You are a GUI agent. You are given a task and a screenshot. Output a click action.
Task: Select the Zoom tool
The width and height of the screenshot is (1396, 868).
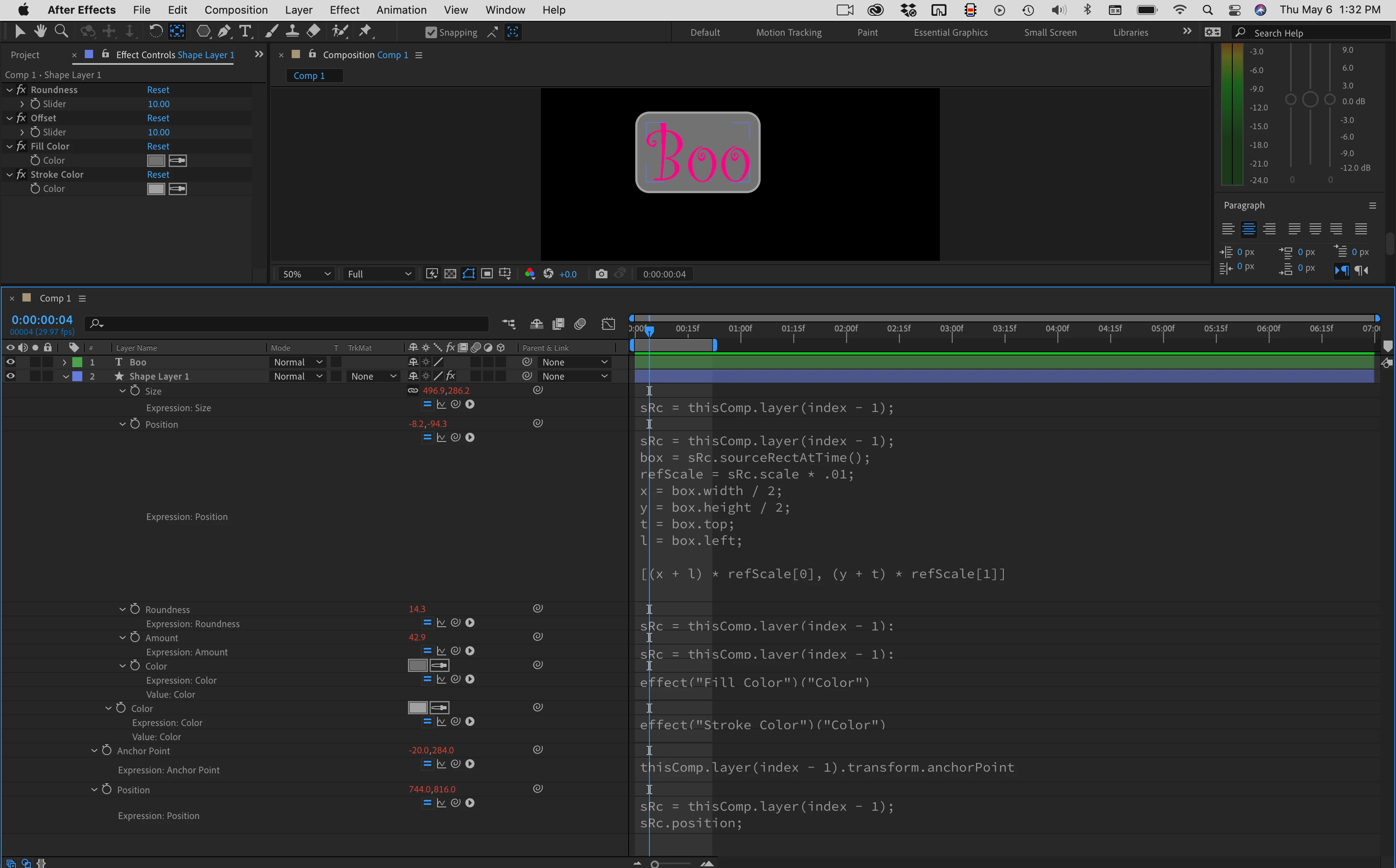[61, 32]
